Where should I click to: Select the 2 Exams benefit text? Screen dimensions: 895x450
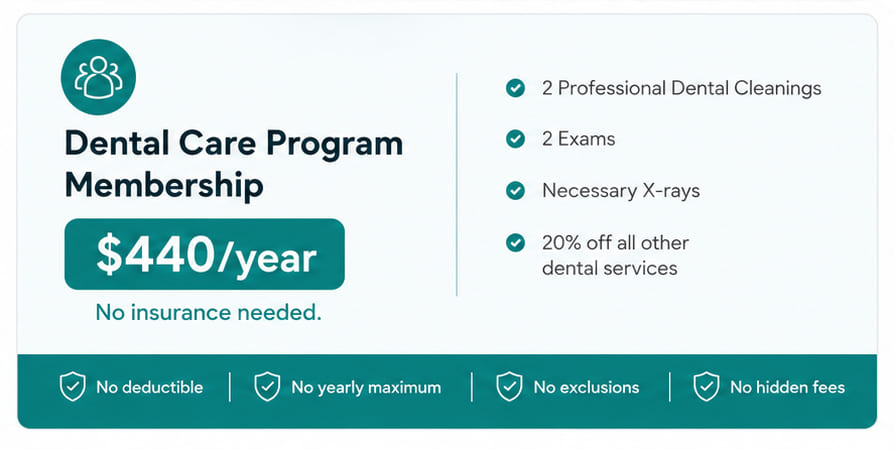coord(579,139)
